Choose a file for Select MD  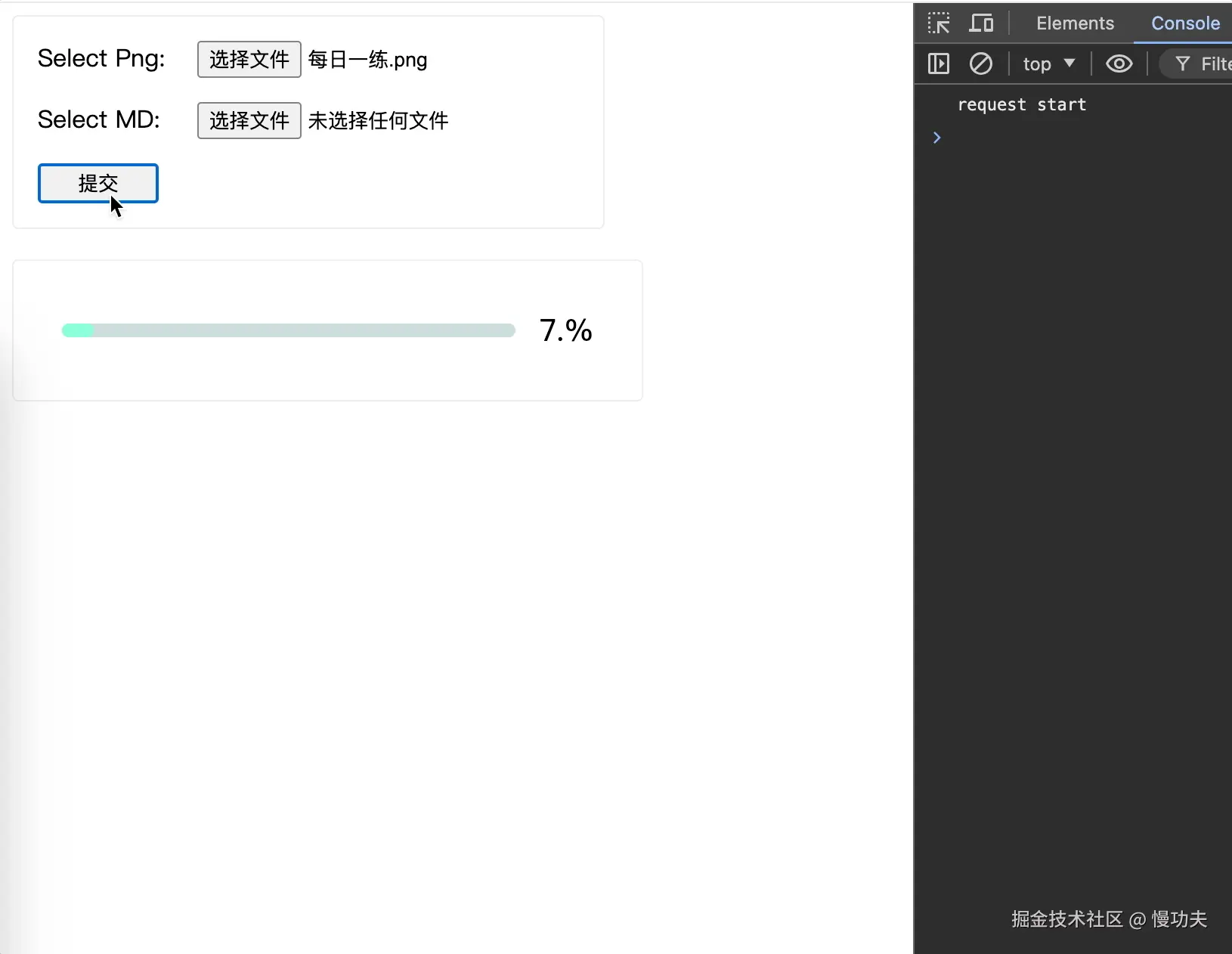pos(249,121)
